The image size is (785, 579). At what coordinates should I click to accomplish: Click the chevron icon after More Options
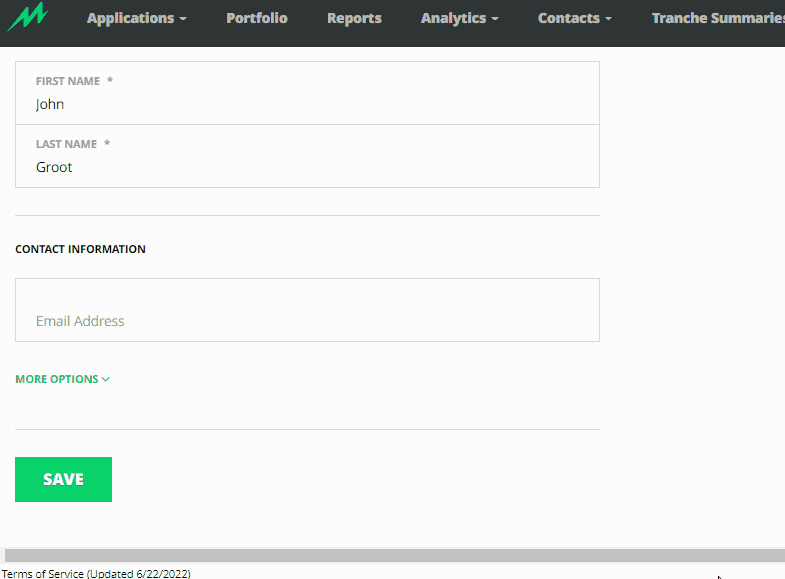(106, 380)
